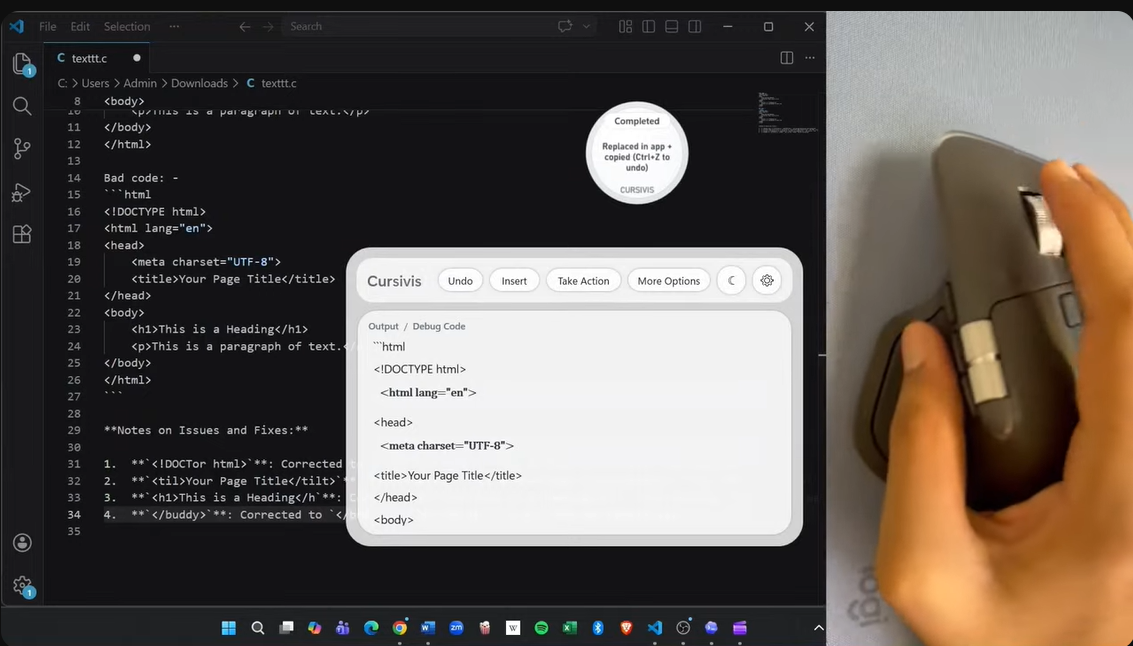This screenshot has width=1133, height=646.
Task: Open the File menu
Action: point(48,26)
